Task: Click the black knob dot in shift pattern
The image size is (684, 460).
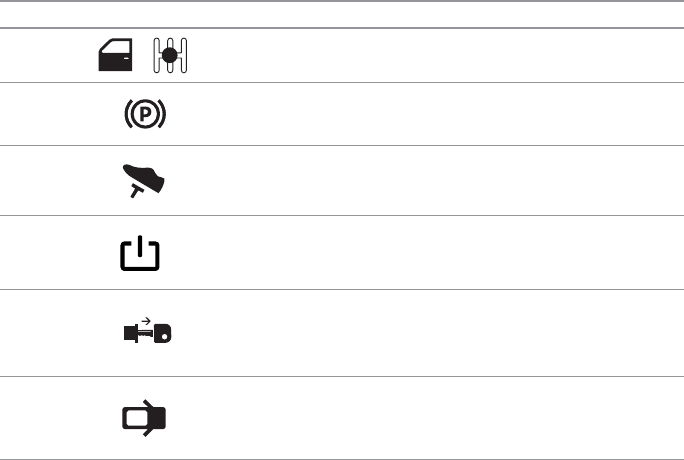Action: 172,55
